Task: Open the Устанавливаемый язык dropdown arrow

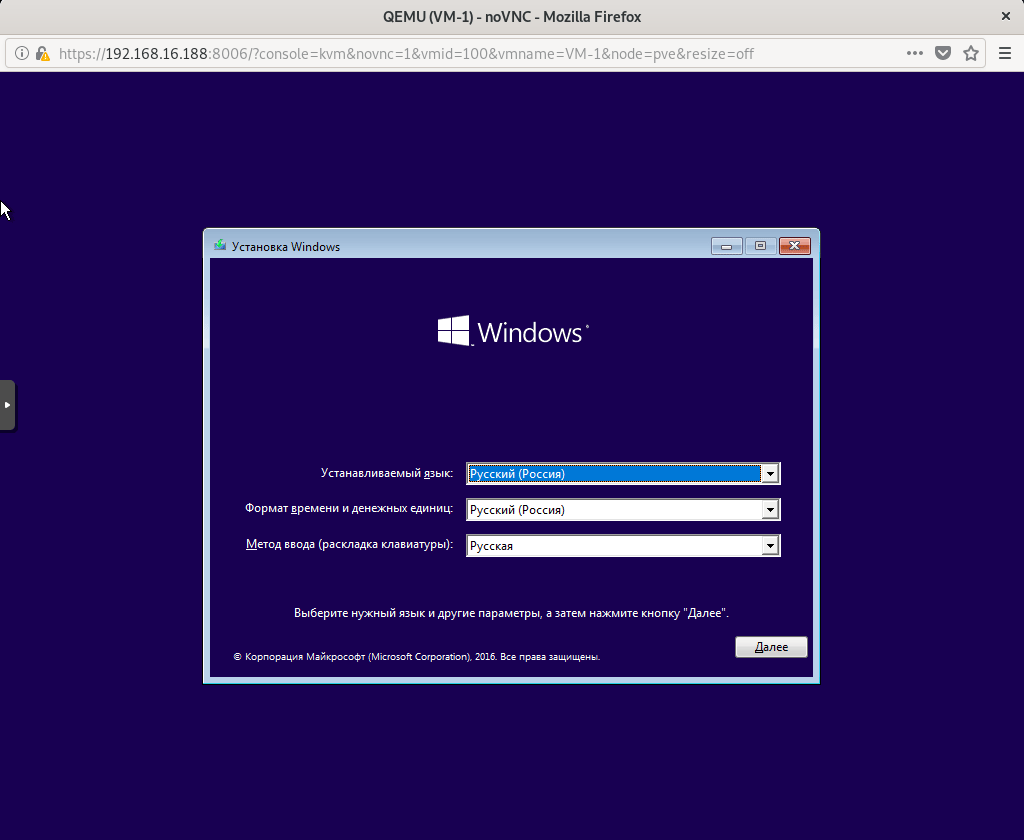Action: 770,474
